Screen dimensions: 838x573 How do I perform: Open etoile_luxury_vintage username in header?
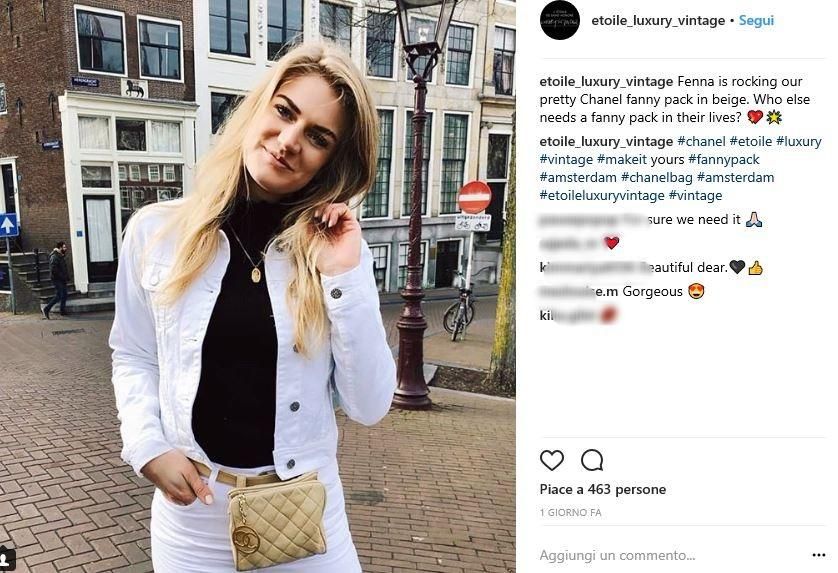point(658,21)
